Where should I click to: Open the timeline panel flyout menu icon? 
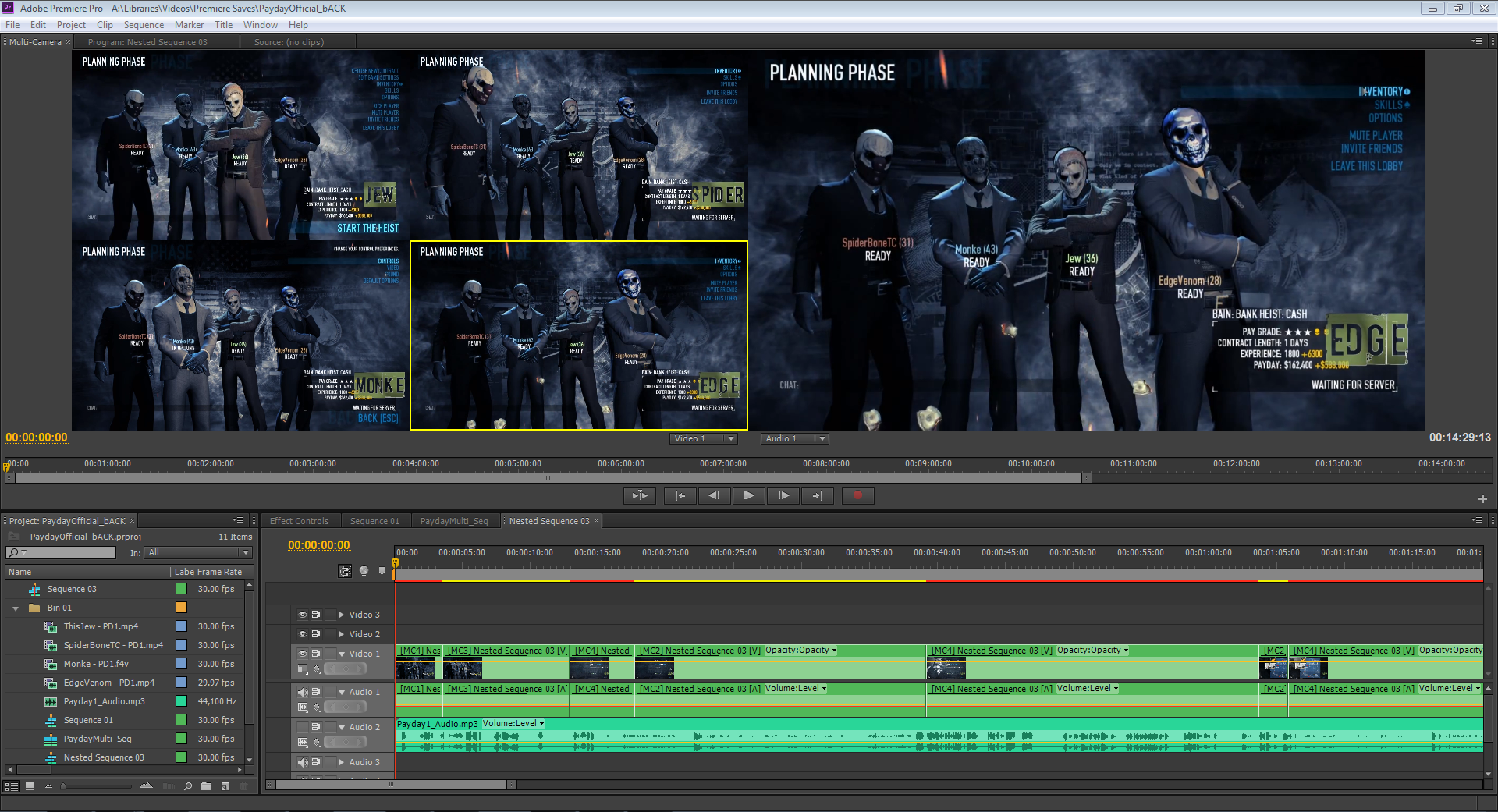1477,520
